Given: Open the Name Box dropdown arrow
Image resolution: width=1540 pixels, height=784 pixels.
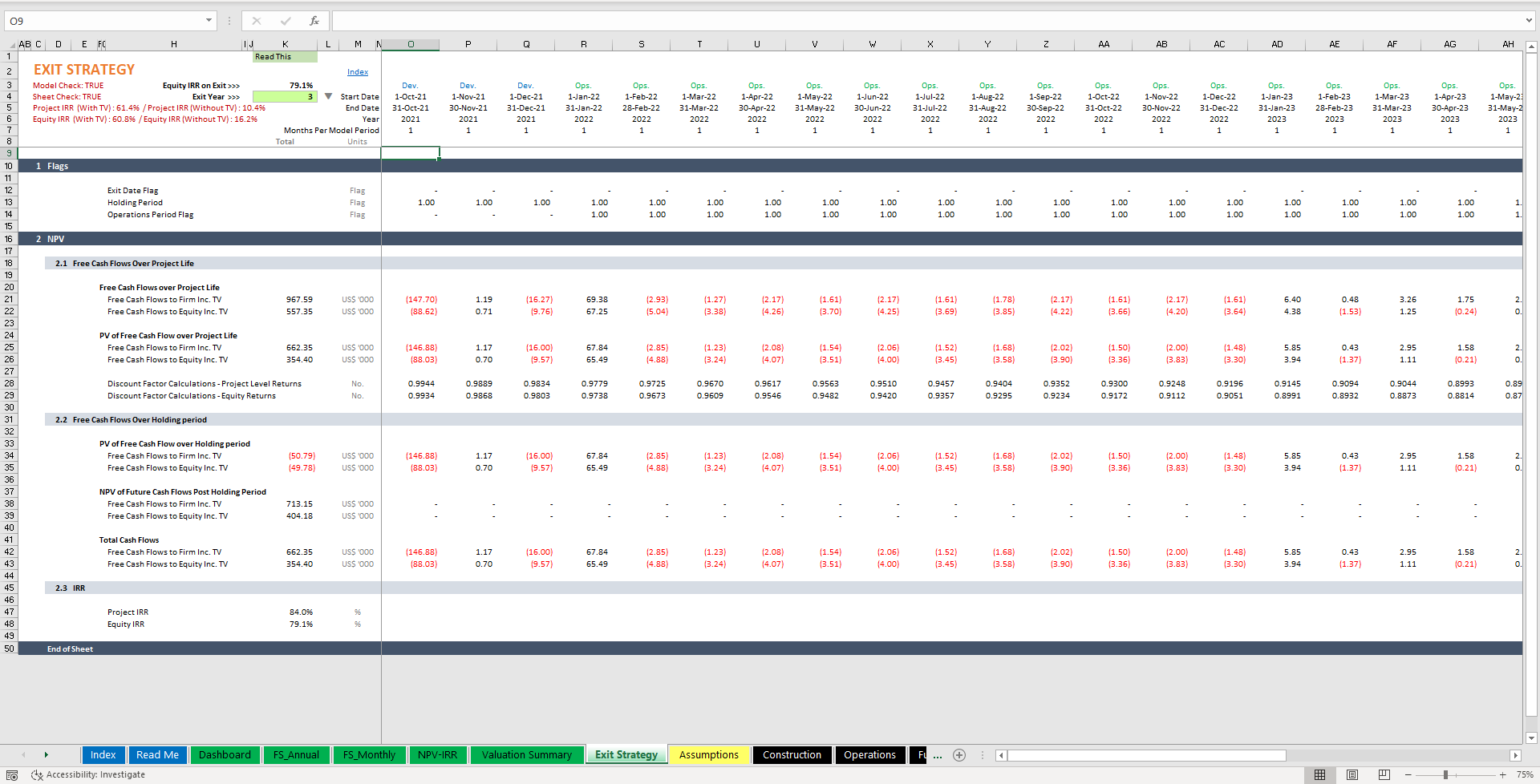Looking at the screenshot, I should 209,20.
